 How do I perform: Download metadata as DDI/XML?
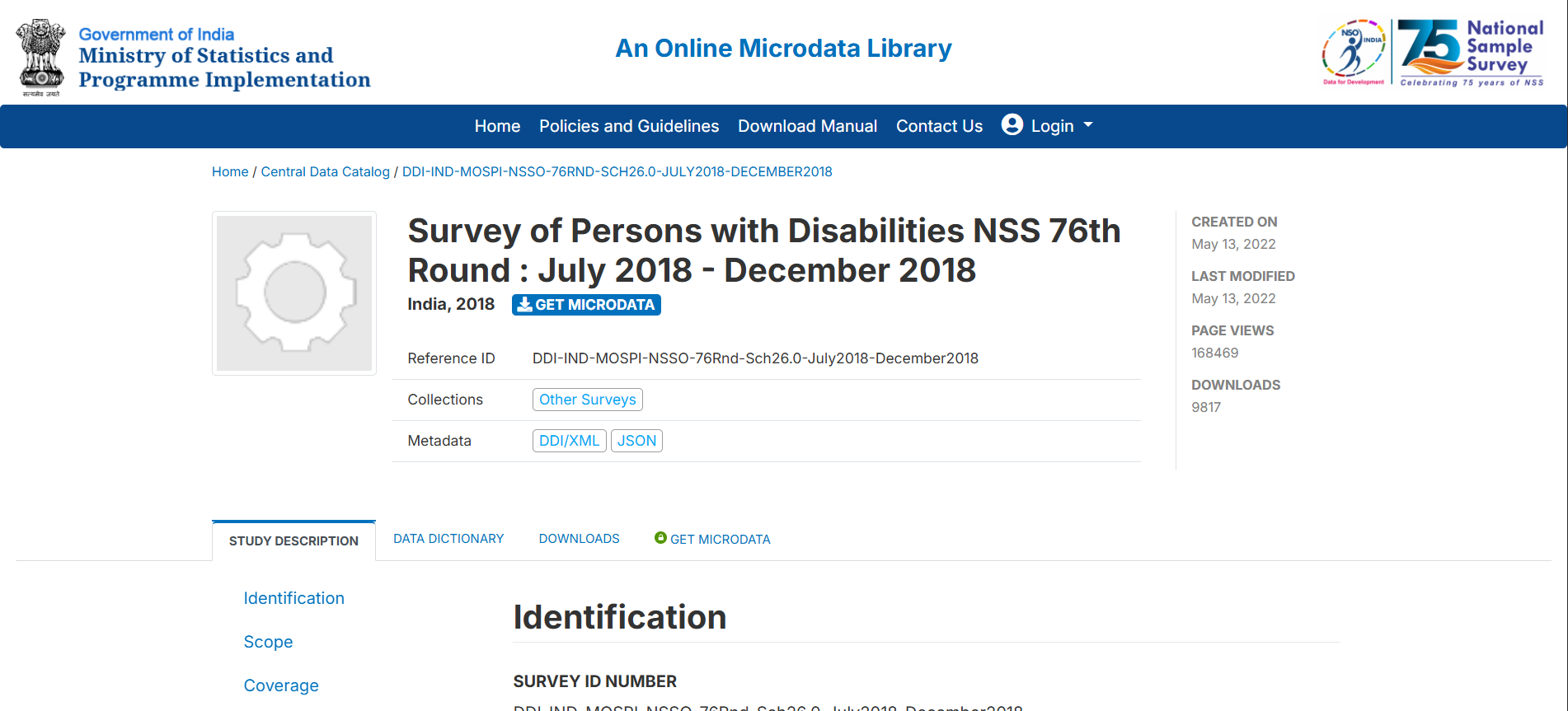click(x=569, y=441)
